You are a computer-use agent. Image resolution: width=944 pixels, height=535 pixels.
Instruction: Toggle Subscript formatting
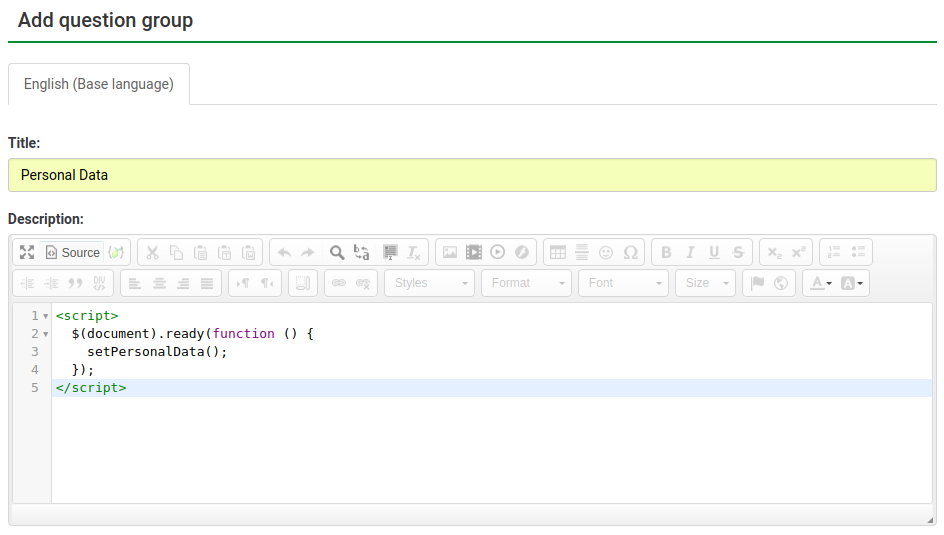click(x=774, y=252)
